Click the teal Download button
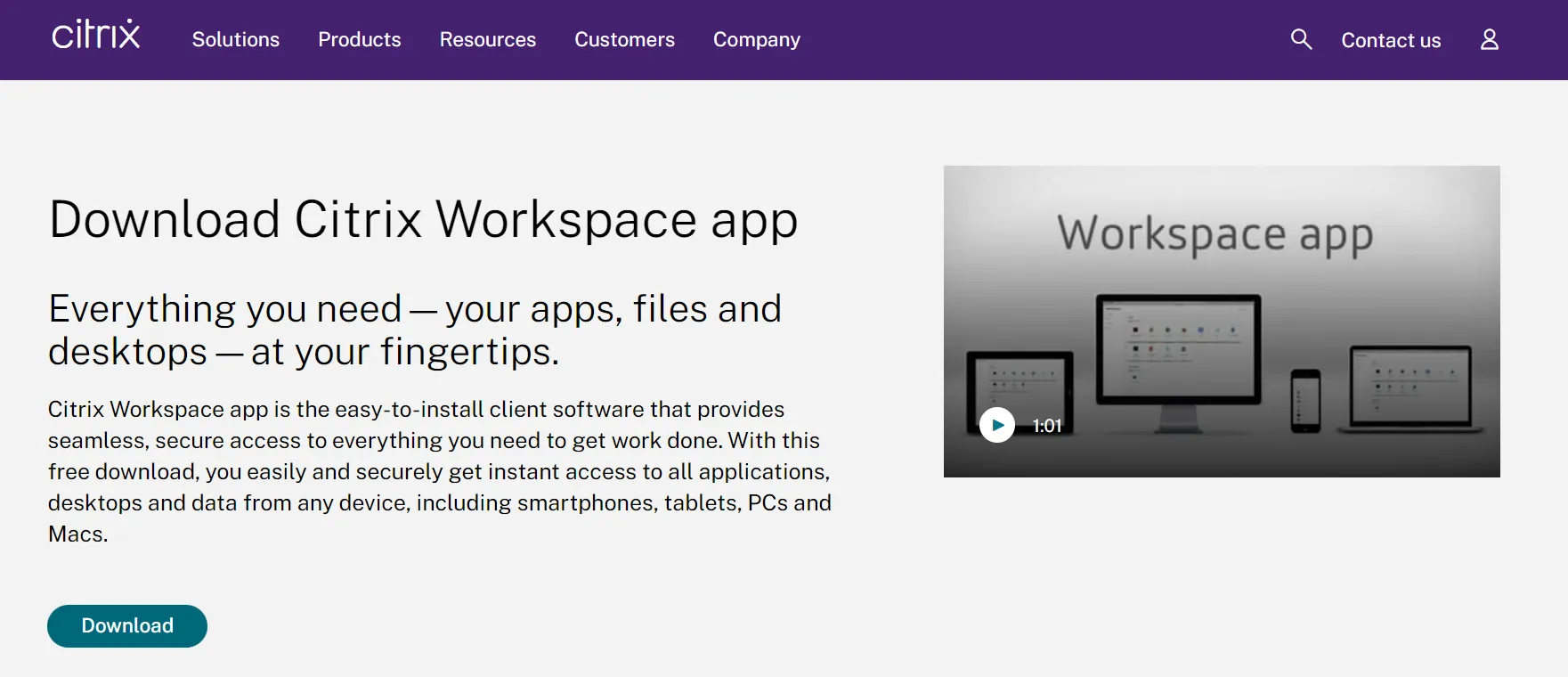Screen dimensions: 1568x677 click(127, 626)
